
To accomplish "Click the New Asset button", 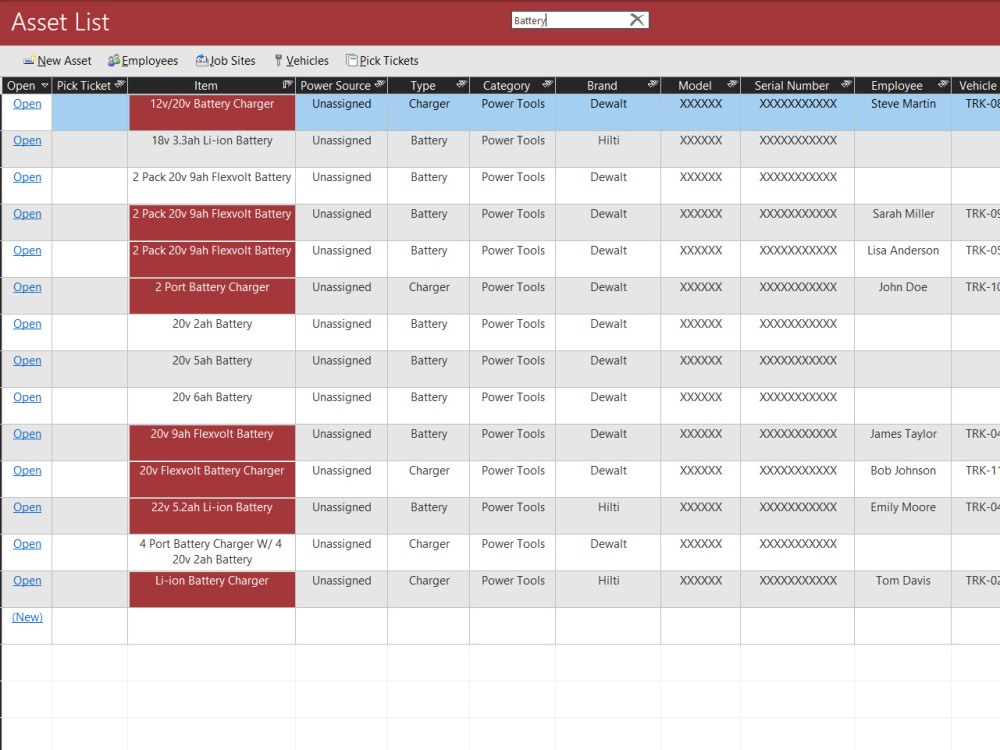I will coord(57,61).
